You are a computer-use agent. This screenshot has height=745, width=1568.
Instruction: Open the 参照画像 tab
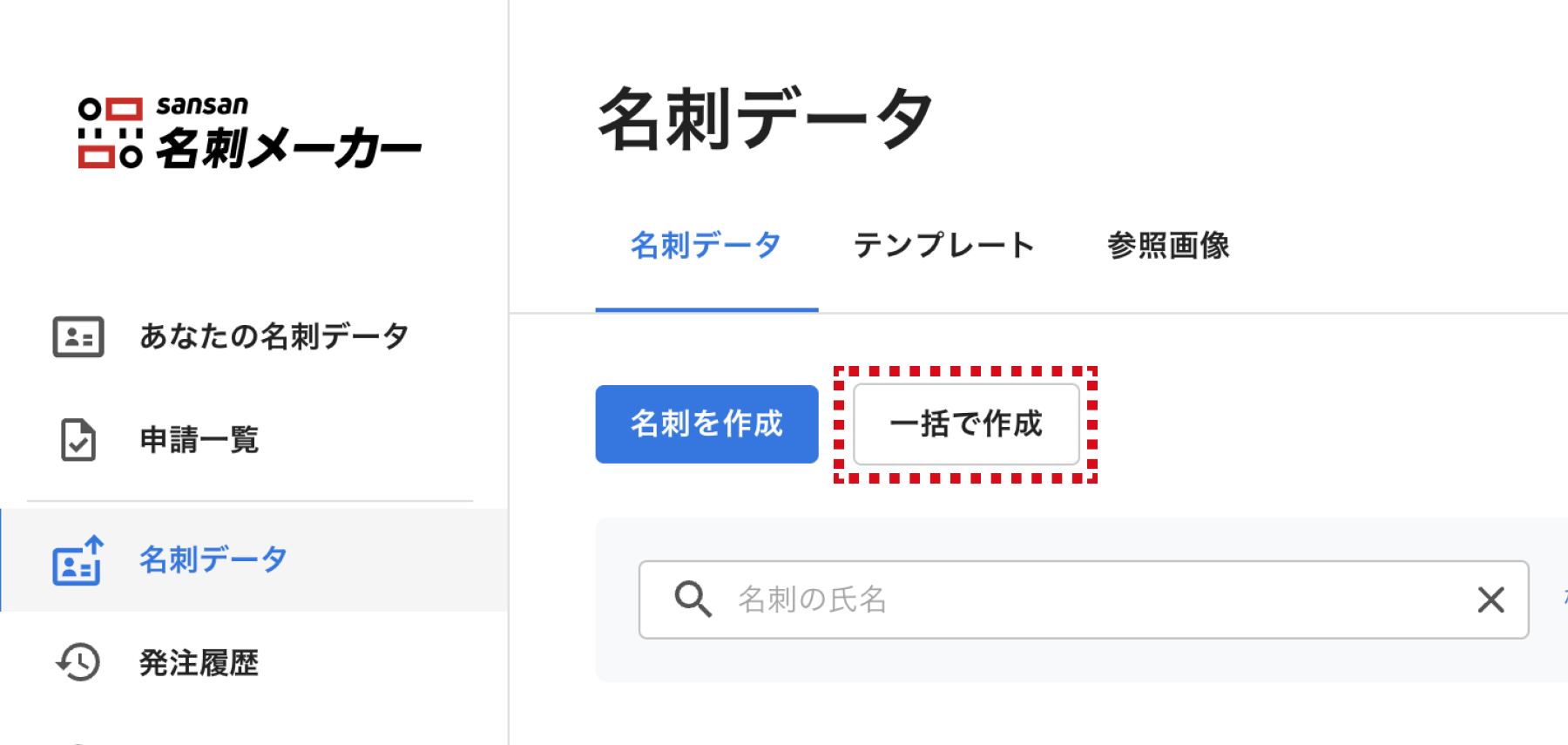[x=1168, y=246]
